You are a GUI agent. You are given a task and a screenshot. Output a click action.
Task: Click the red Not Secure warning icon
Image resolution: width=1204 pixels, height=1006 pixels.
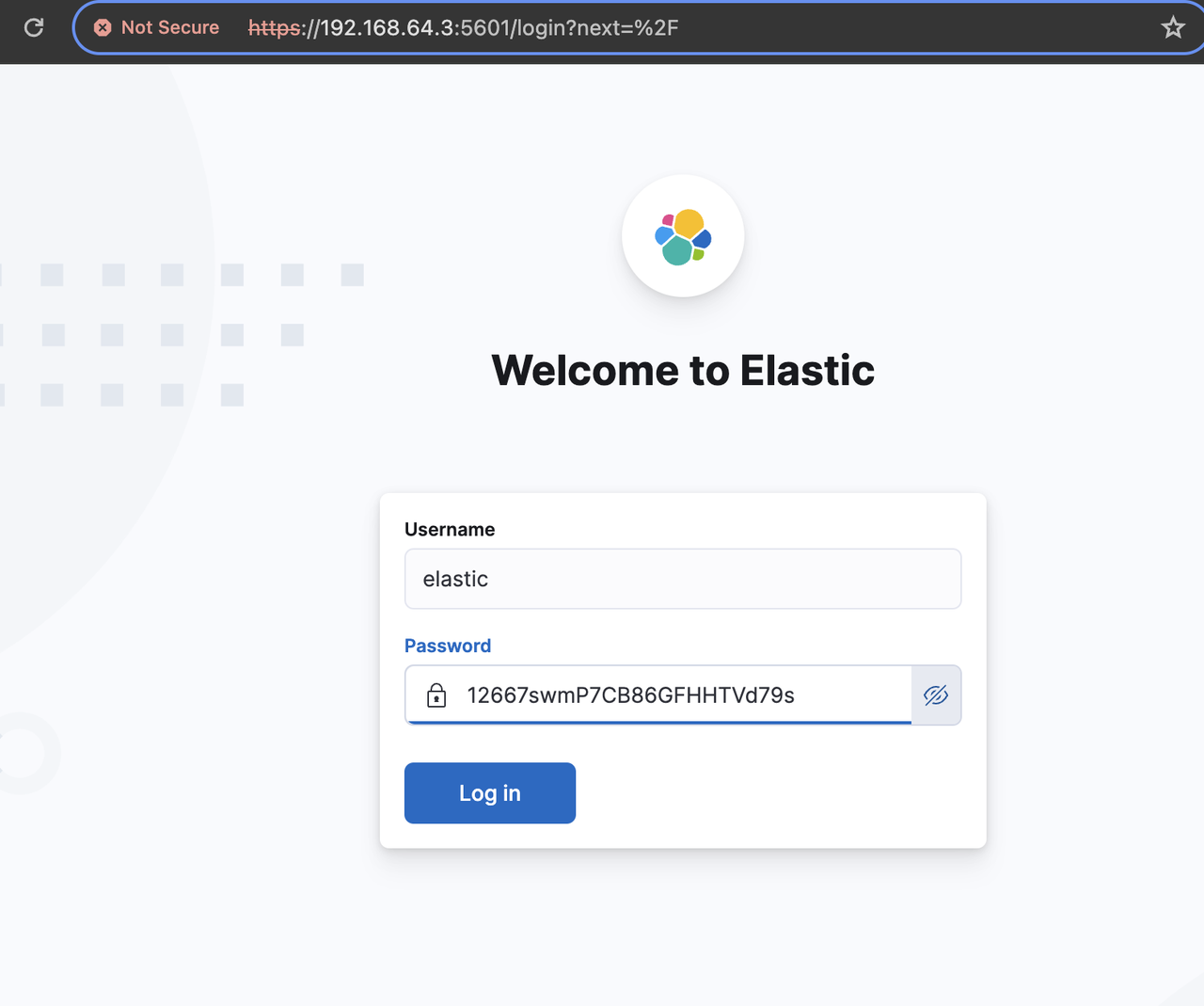tap(103, 28)
